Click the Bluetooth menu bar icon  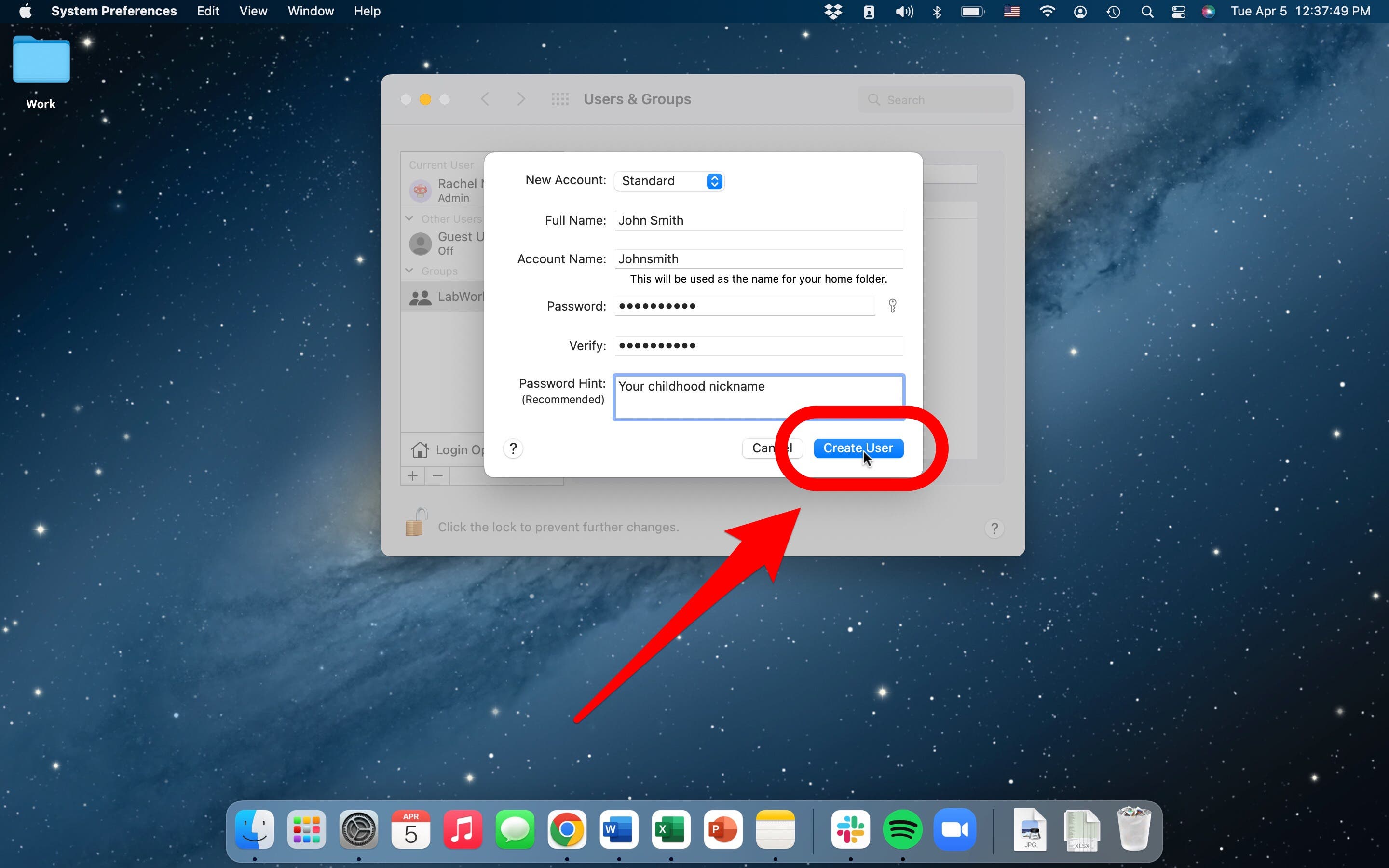pos(937,12)
